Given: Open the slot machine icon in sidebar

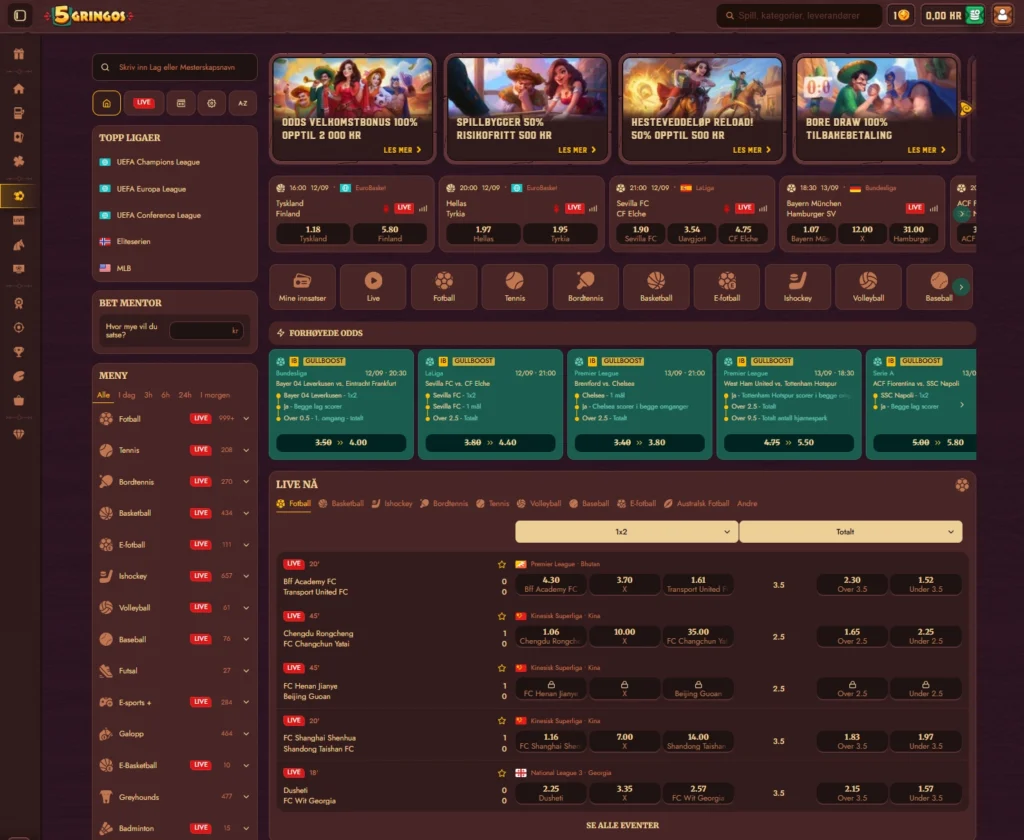Looking at the screenshot, I should (19, 113).
